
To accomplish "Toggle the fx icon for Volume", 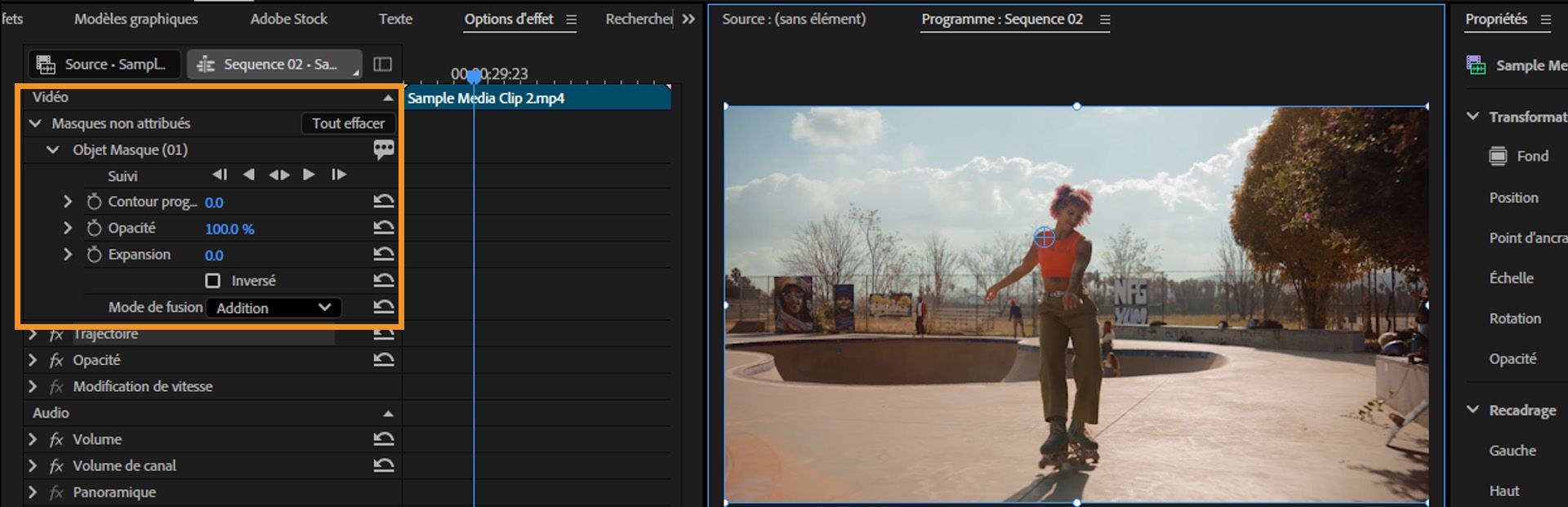I will tap(56, 439).
